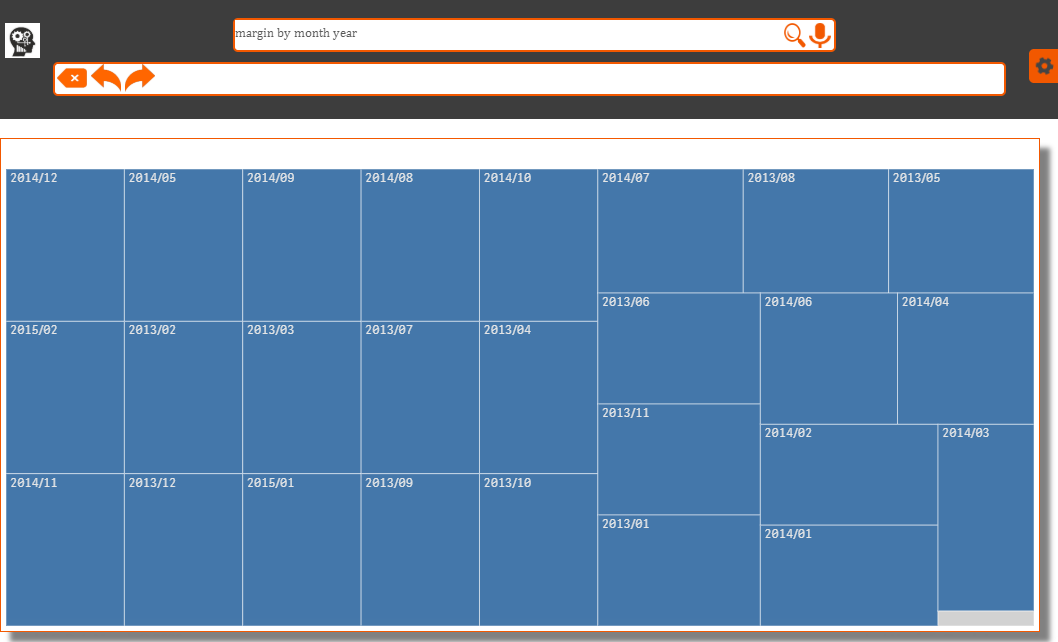This screenshot has height=642, width=1058.
Task: Click the small gray unlabeled treemap tile
Action: tap(986, 618)
